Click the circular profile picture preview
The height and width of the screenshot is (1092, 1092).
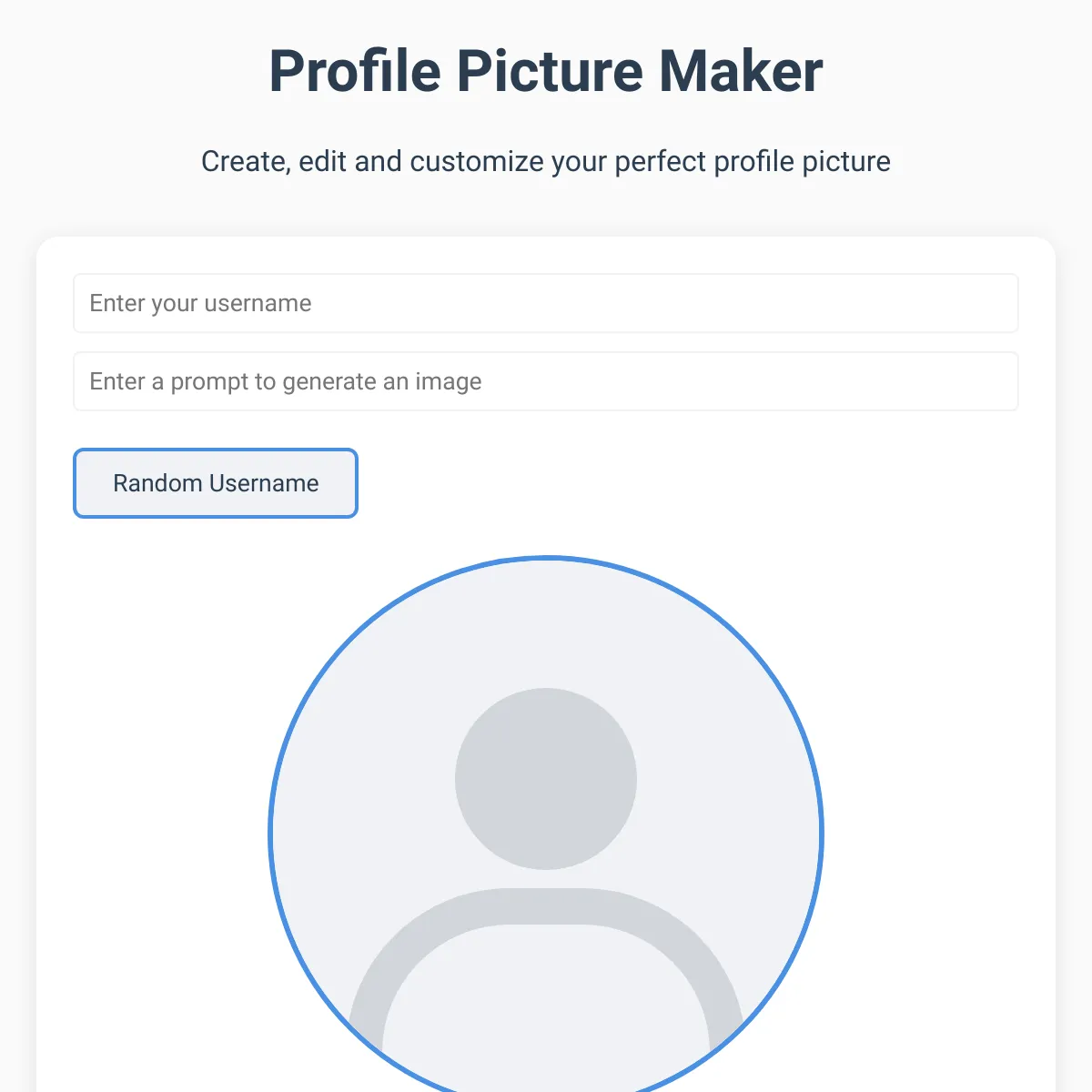[x=546, y=824]
